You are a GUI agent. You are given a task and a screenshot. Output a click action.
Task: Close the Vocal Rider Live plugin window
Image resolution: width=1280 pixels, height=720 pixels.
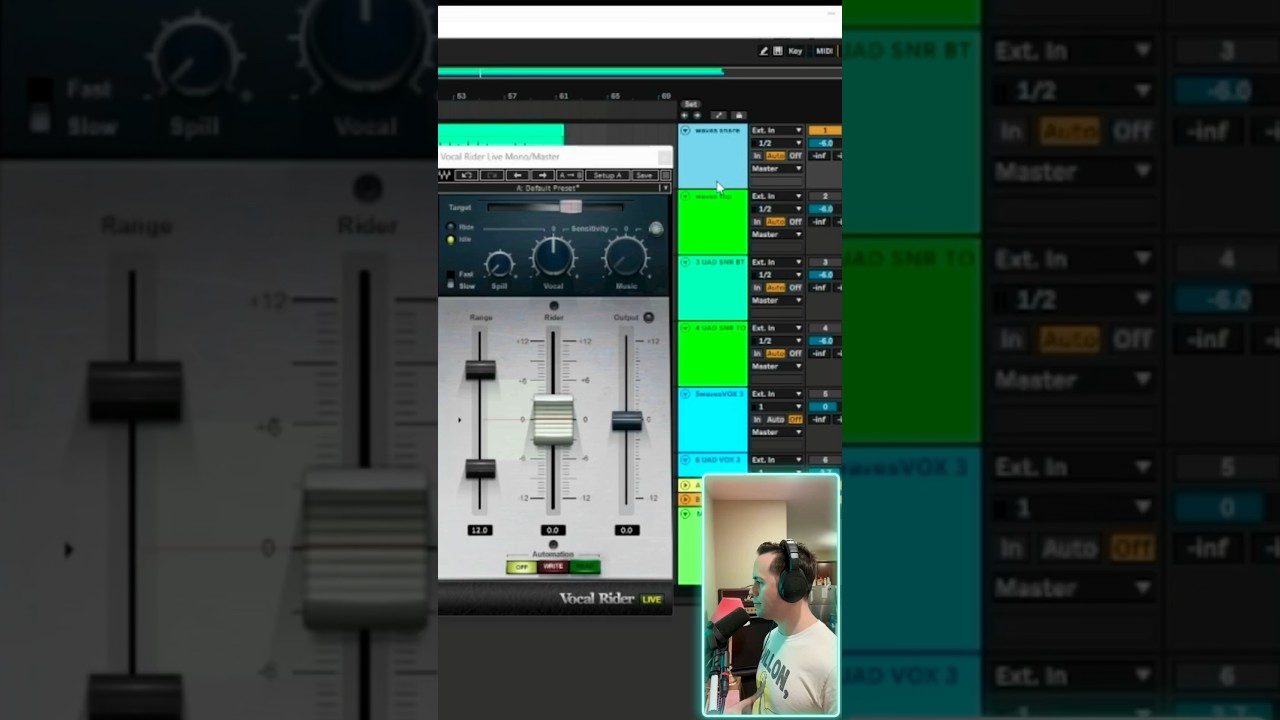coord(664,157)
